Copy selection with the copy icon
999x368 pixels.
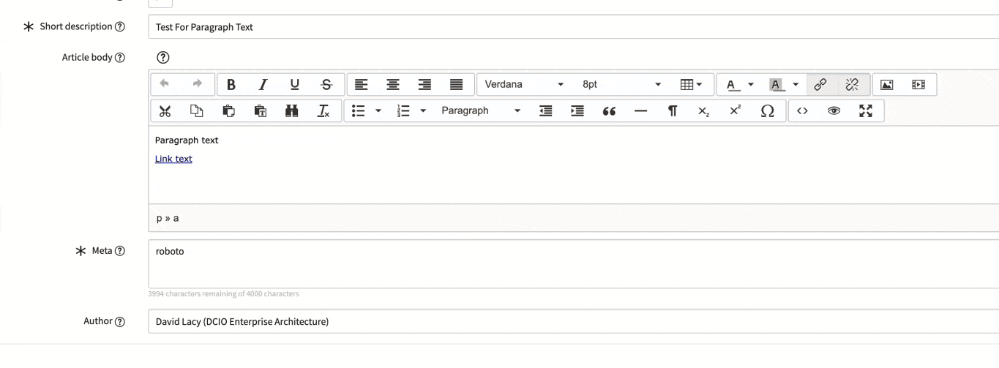pyautogui.click(x=197, y=111)
